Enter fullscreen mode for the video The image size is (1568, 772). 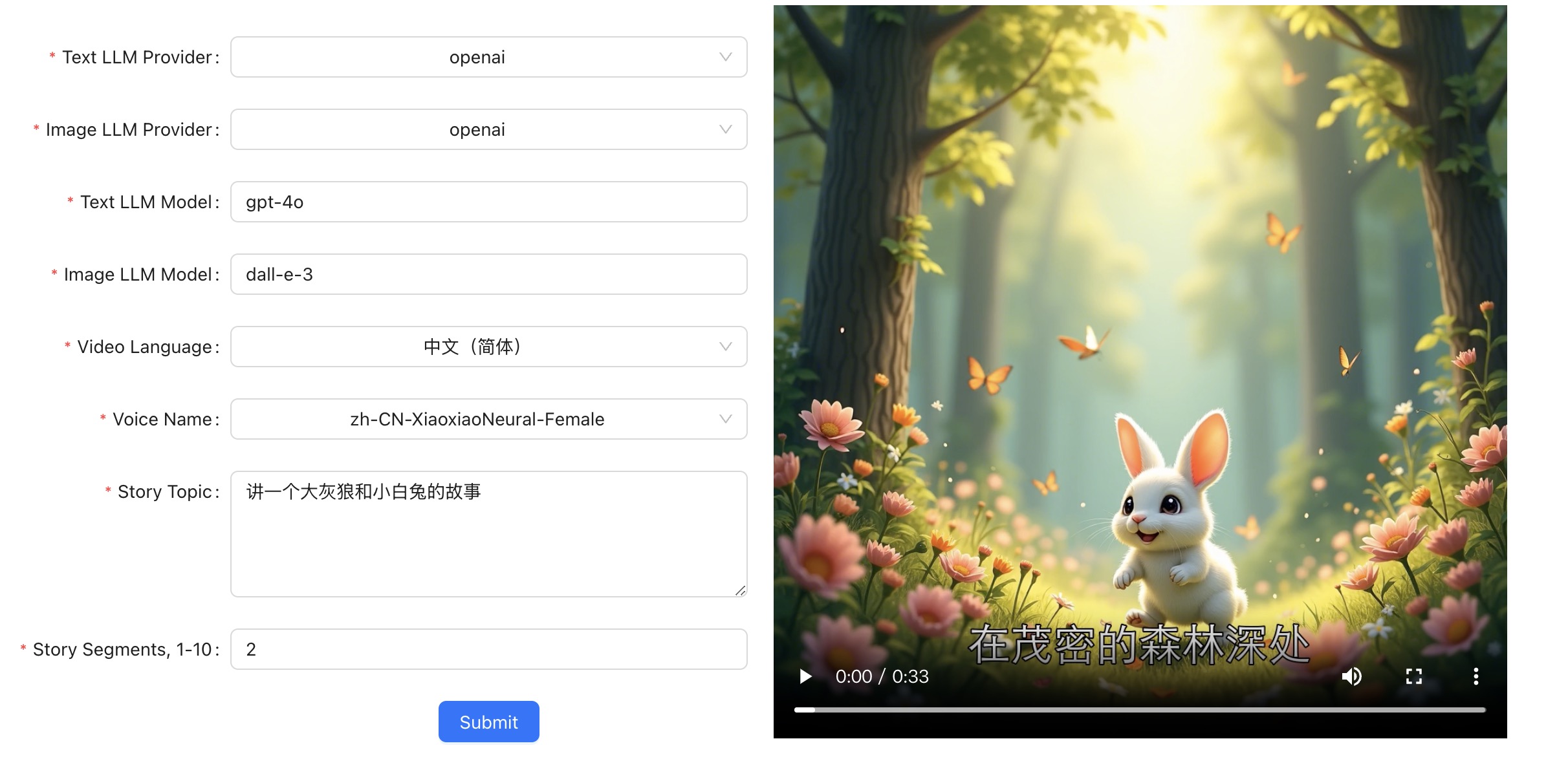[x=1414, y=676]
